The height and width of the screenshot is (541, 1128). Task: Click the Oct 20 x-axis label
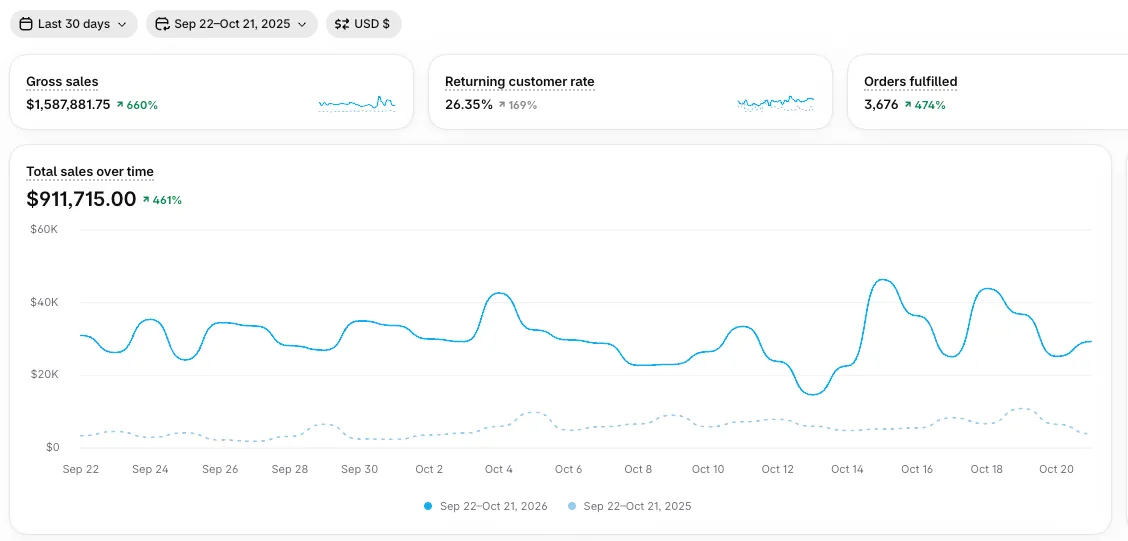1056,469
